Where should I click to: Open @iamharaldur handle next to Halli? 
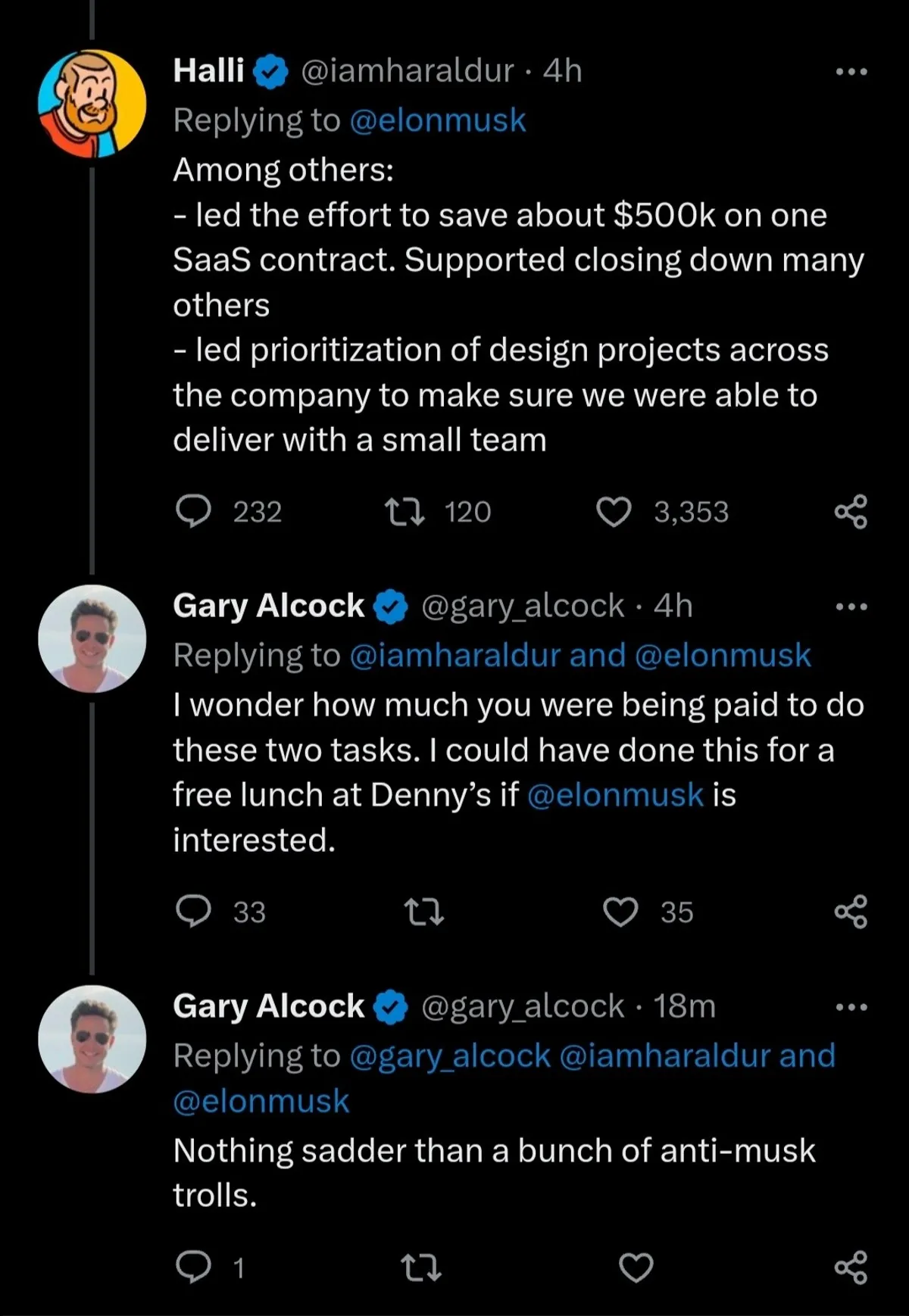(408, 71)
